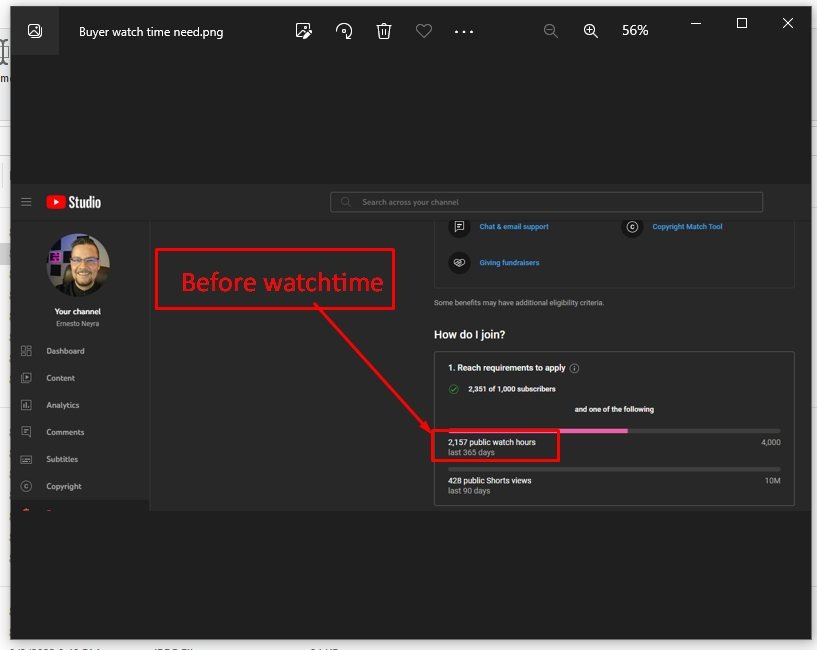Add photo to favorites with heart icon

(424, 31)
